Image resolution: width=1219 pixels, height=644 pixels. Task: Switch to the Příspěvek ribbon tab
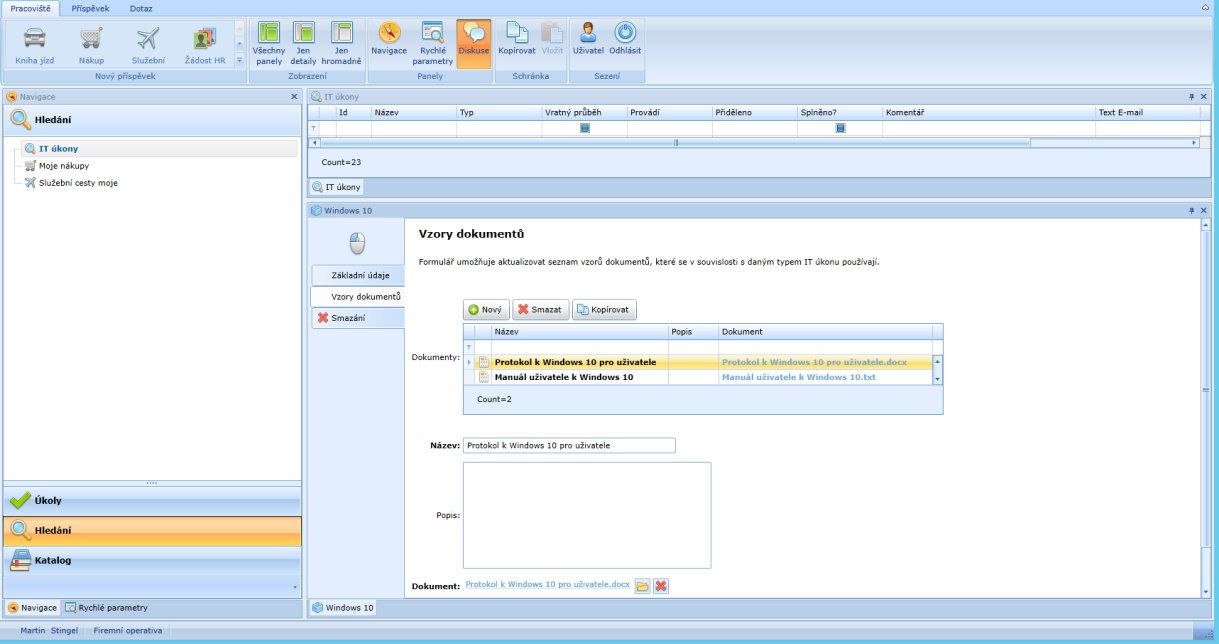click(90, 8)
